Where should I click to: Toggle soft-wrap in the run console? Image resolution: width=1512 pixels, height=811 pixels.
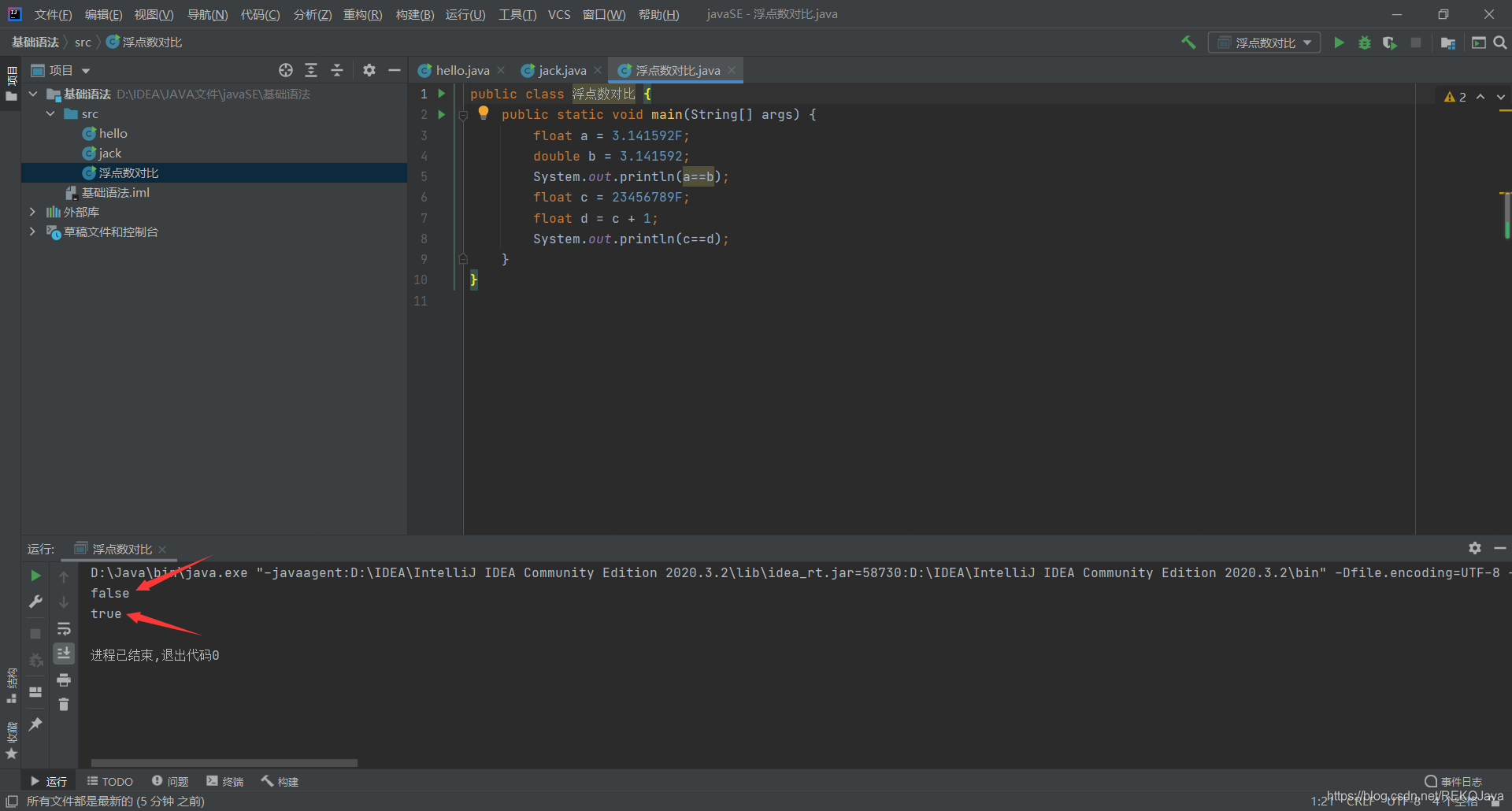[x=64, y=628]
